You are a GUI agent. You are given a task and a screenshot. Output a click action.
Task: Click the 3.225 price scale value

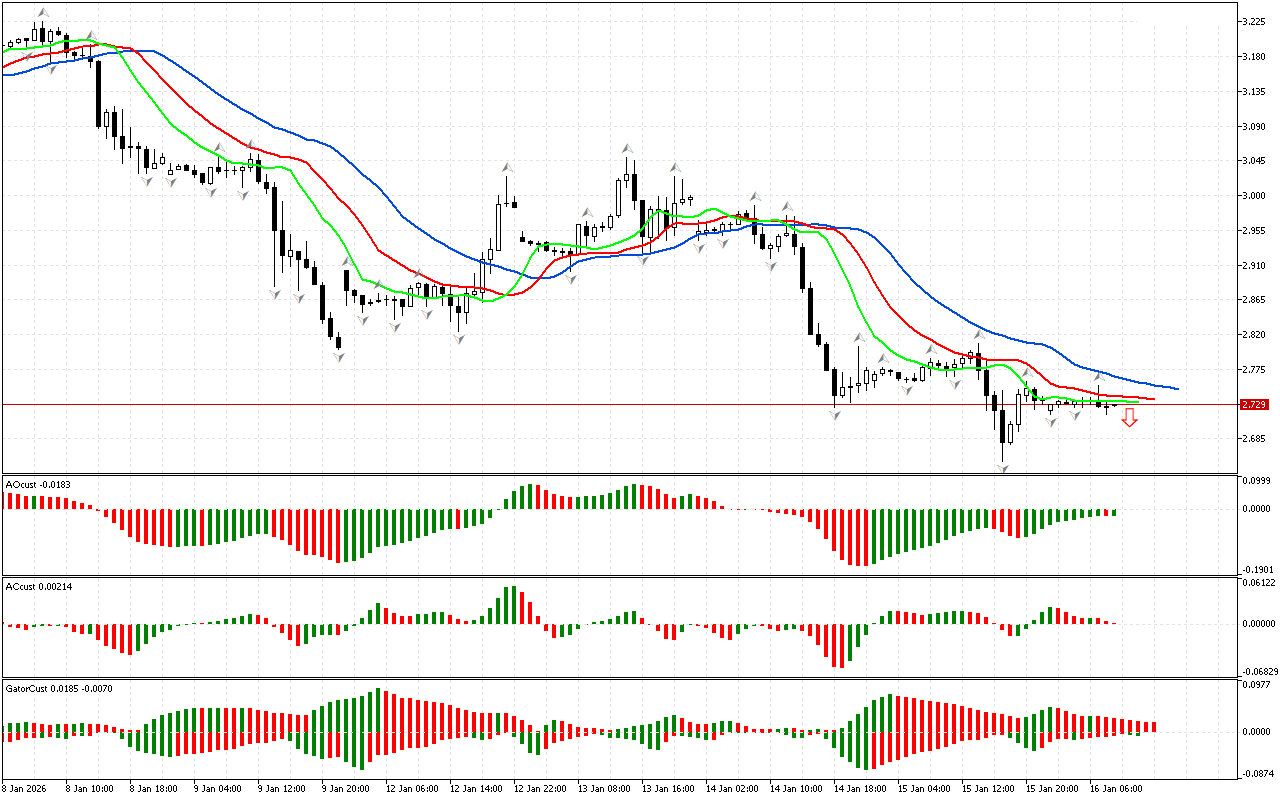click(1254, 22)
